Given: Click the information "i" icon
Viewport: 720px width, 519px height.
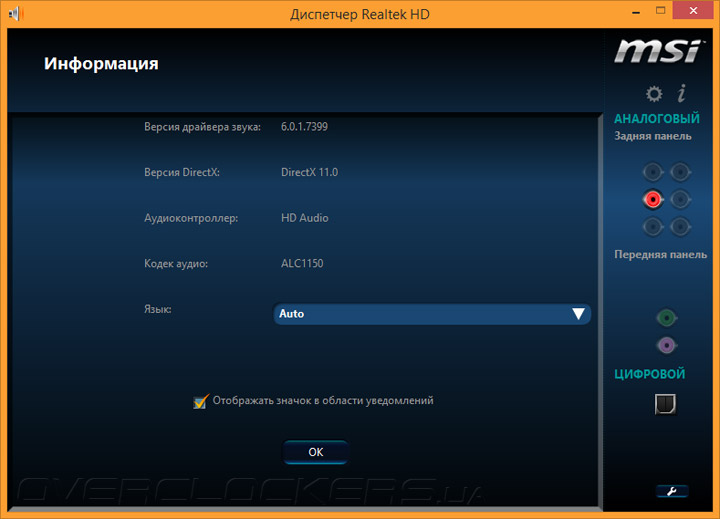Looking at the screenshot, I should (682, 93).
